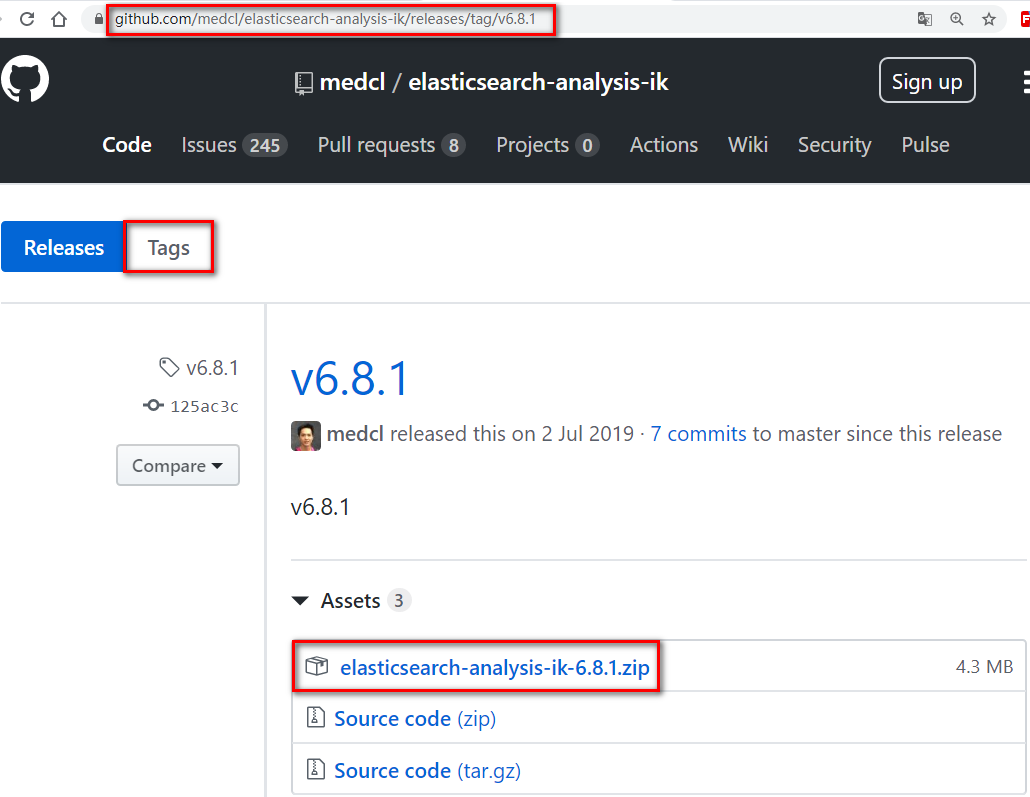Click the Projects count badge 0

coord(587,145)
